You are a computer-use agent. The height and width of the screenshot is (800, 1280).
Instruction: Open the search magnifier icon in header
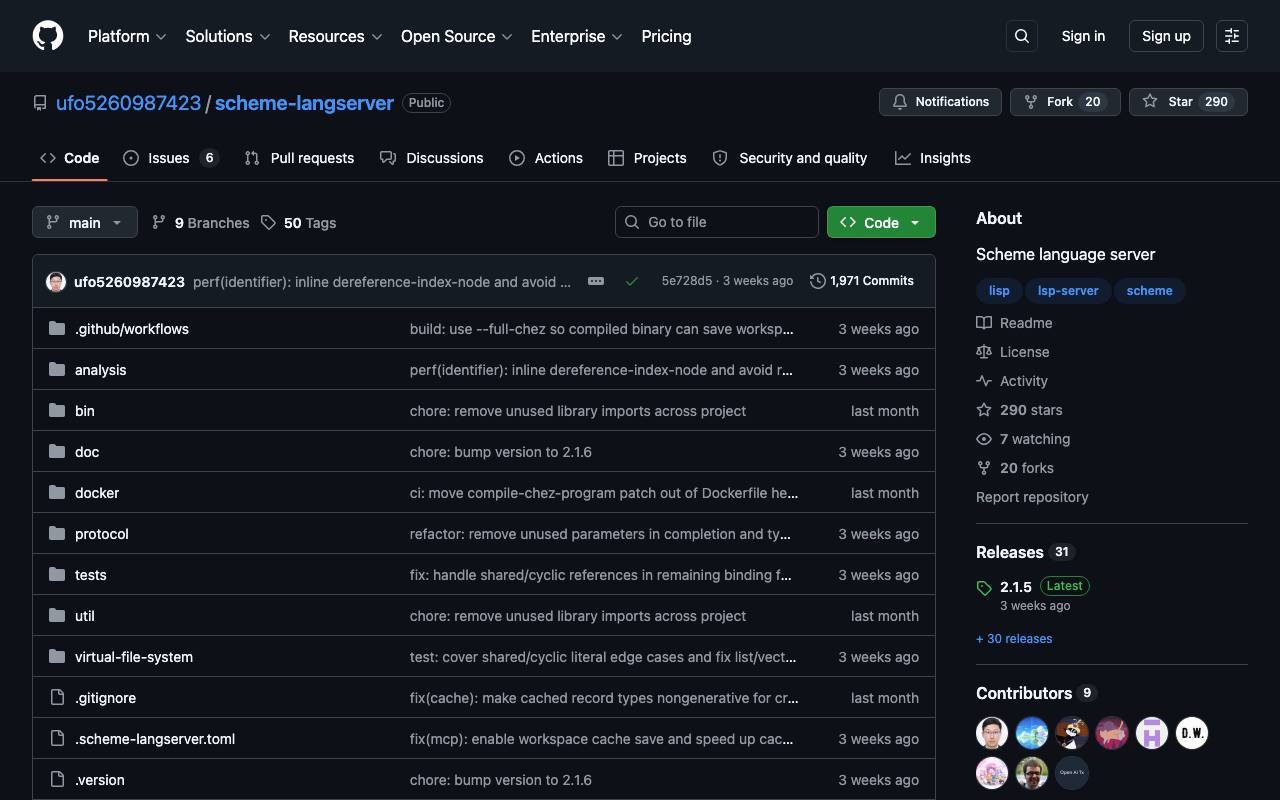(x=1022, y=36)
